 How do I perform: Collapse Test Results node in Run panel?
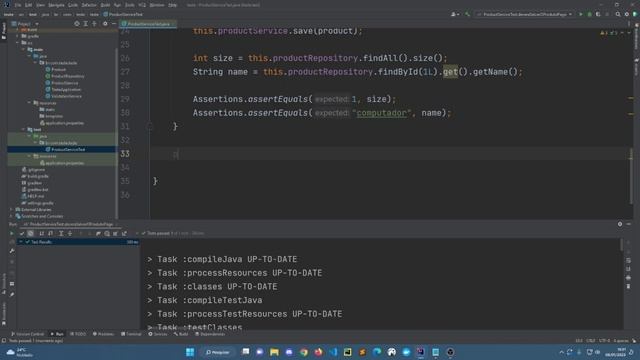(x=21, y=242)
